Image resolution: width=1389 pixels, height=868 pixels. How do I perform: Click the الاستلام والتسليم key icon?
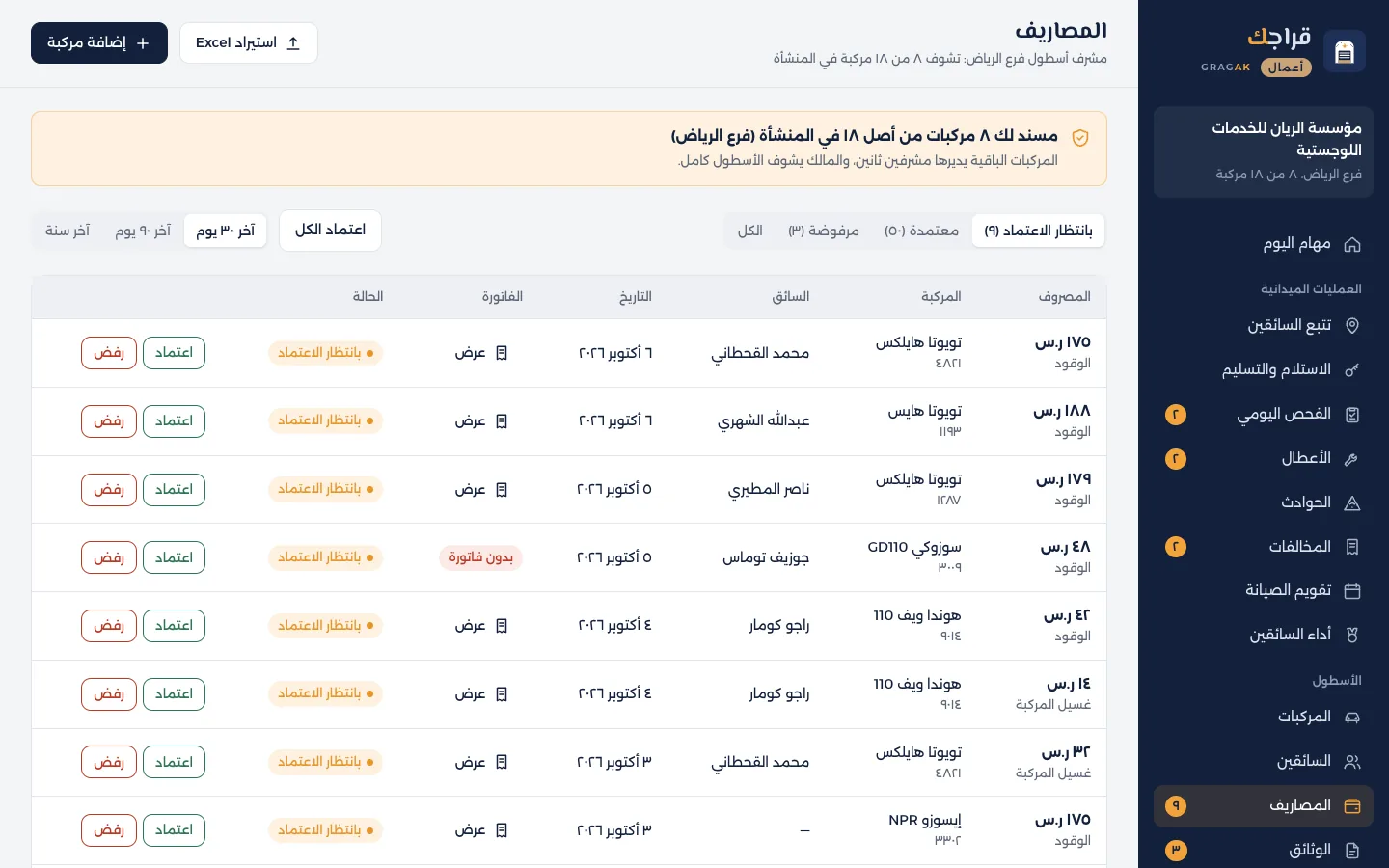click(x=1352, y=370)
